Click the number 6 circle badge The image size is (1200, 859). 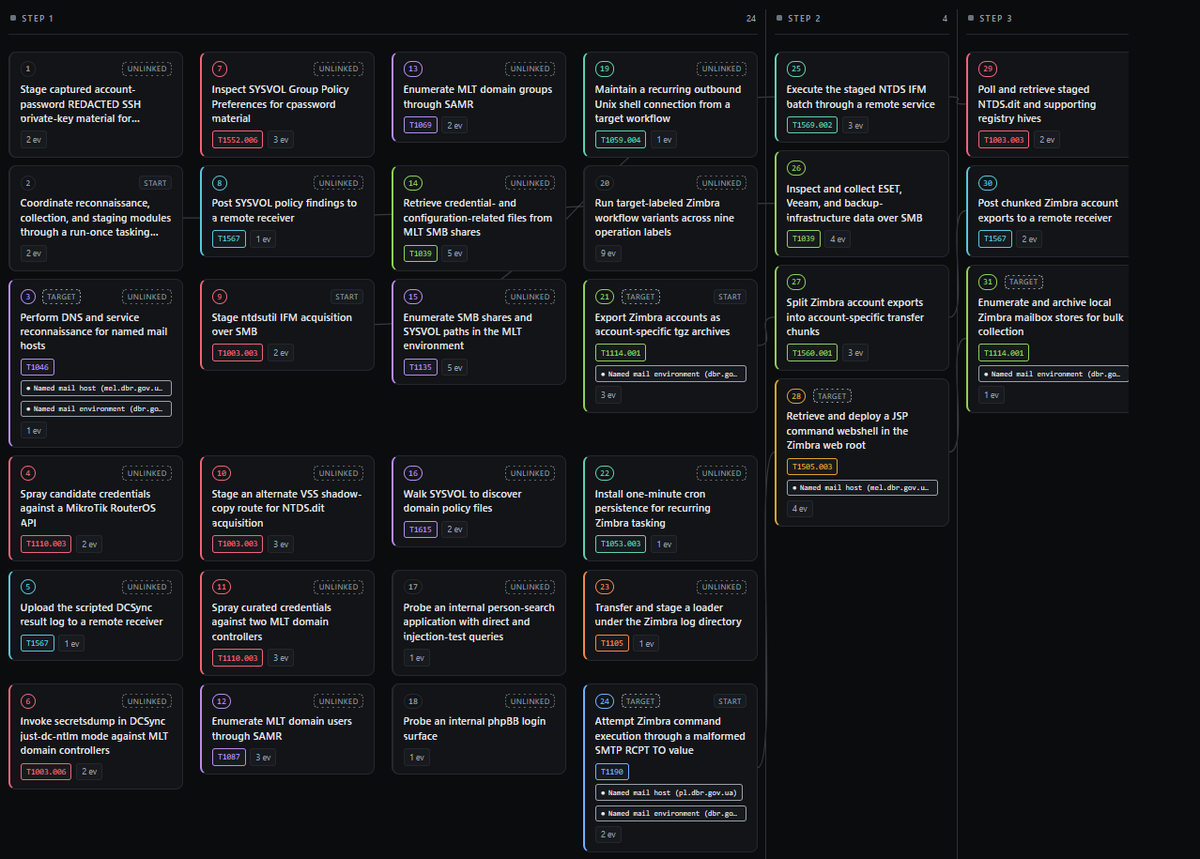[x=28, y=701]
